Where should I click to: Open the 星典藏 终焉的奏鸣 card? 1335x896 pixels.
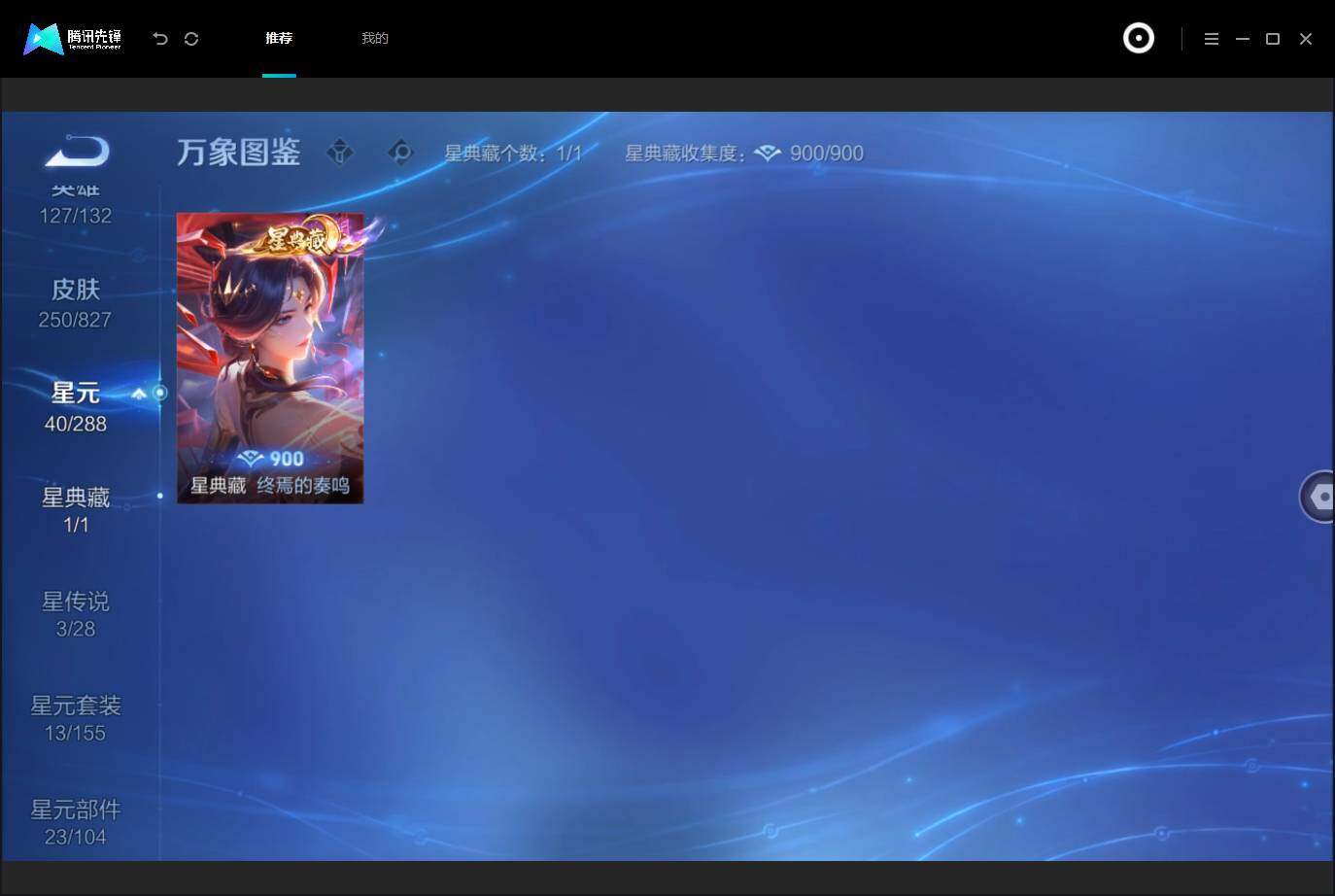pyautogui.click(x=270, y=358)
